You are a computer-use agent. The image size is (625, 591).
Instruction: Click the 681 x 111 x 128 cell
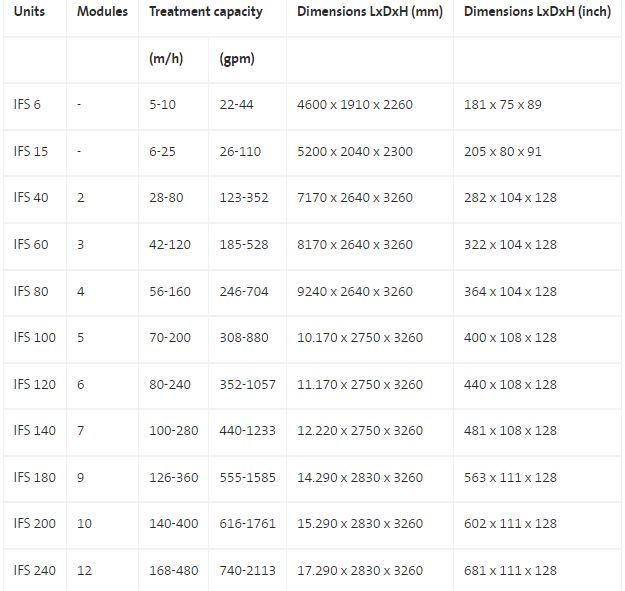pyautogui.click(x=510, y=571)
